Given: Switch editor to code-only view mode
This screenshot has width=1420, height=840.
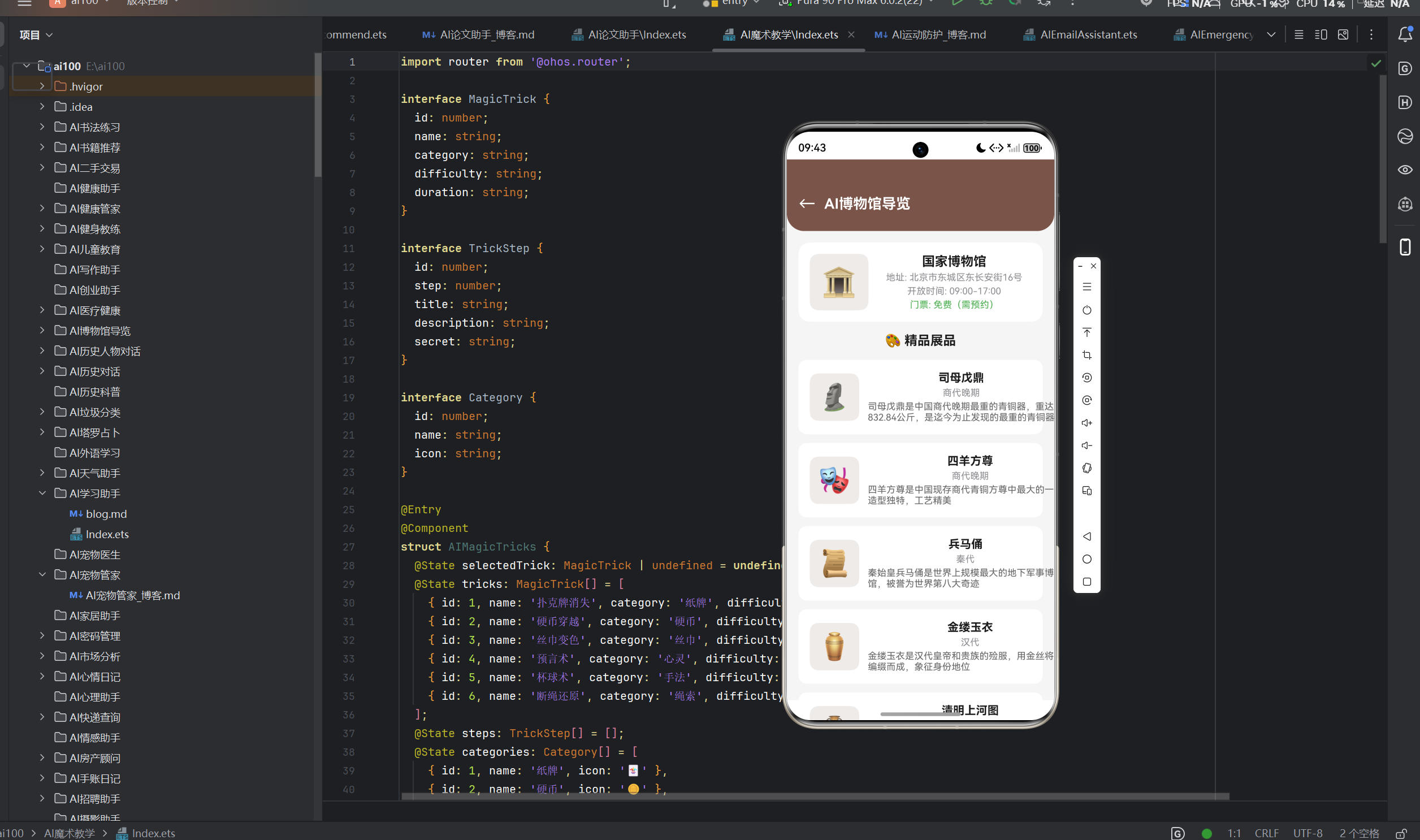Looking at the screenshot, I should coord(1299,34).
